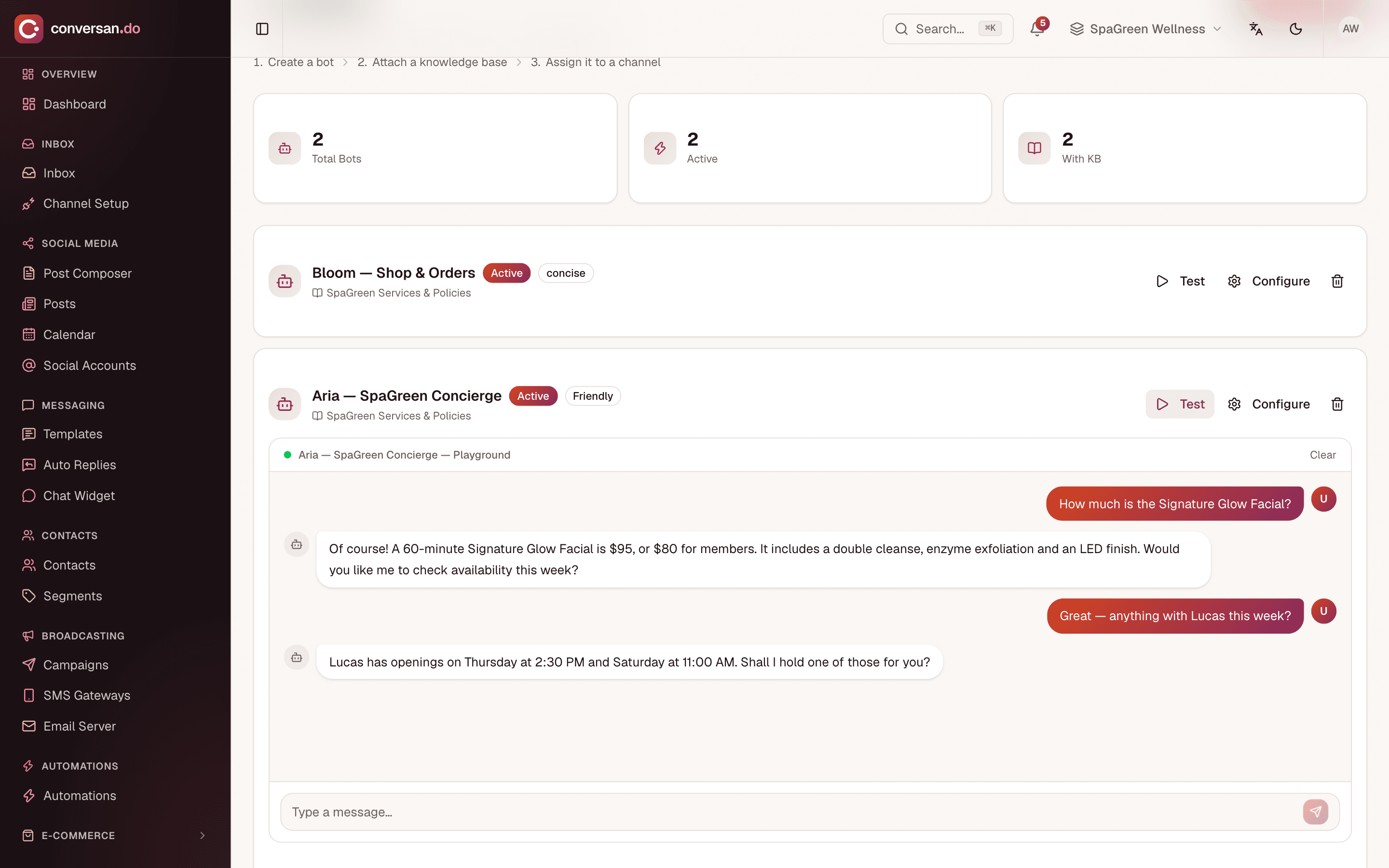Open the AW user avatar menu

pos(1350,29)
